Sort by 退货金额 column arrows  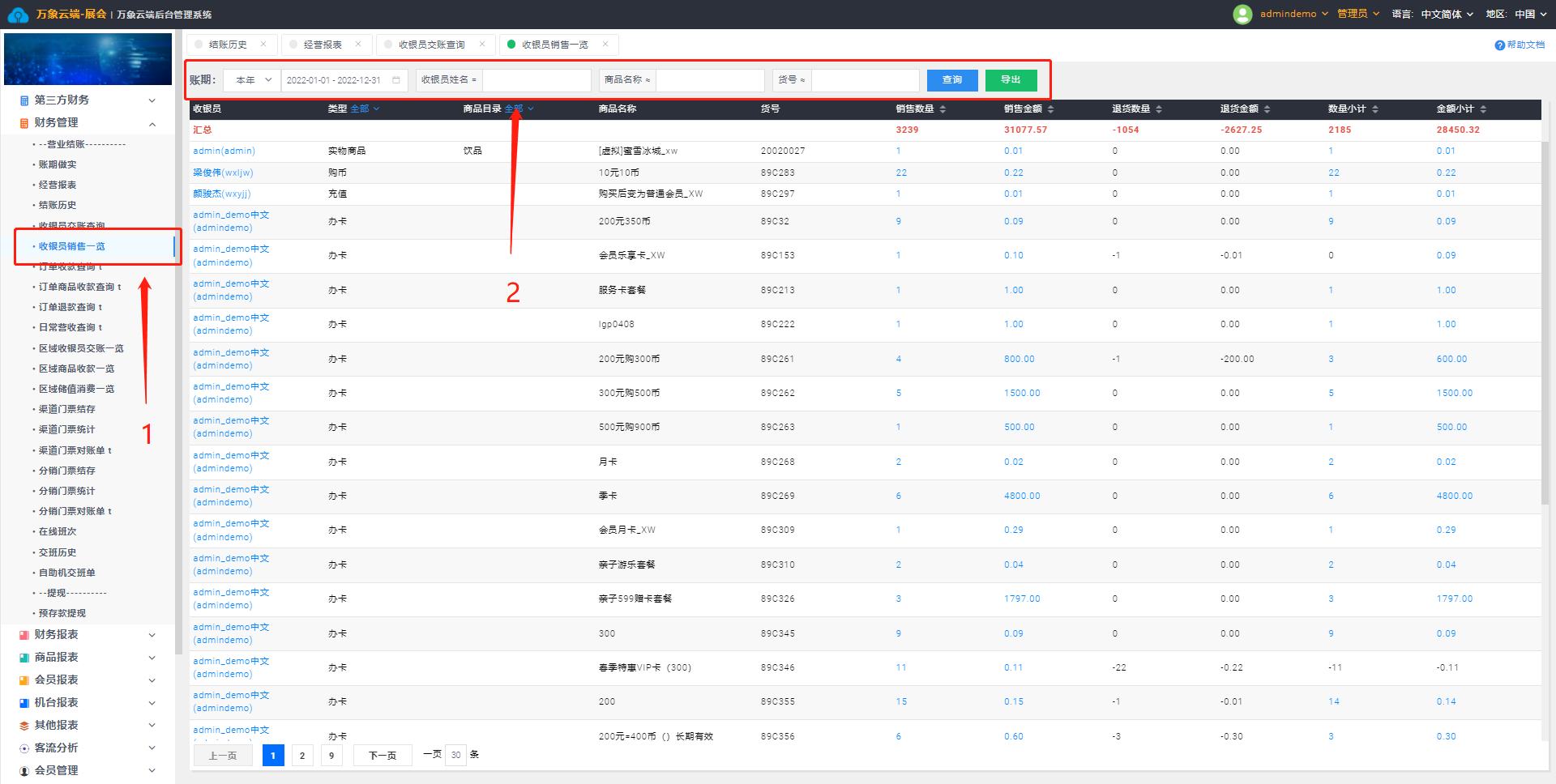point(1267,109)
